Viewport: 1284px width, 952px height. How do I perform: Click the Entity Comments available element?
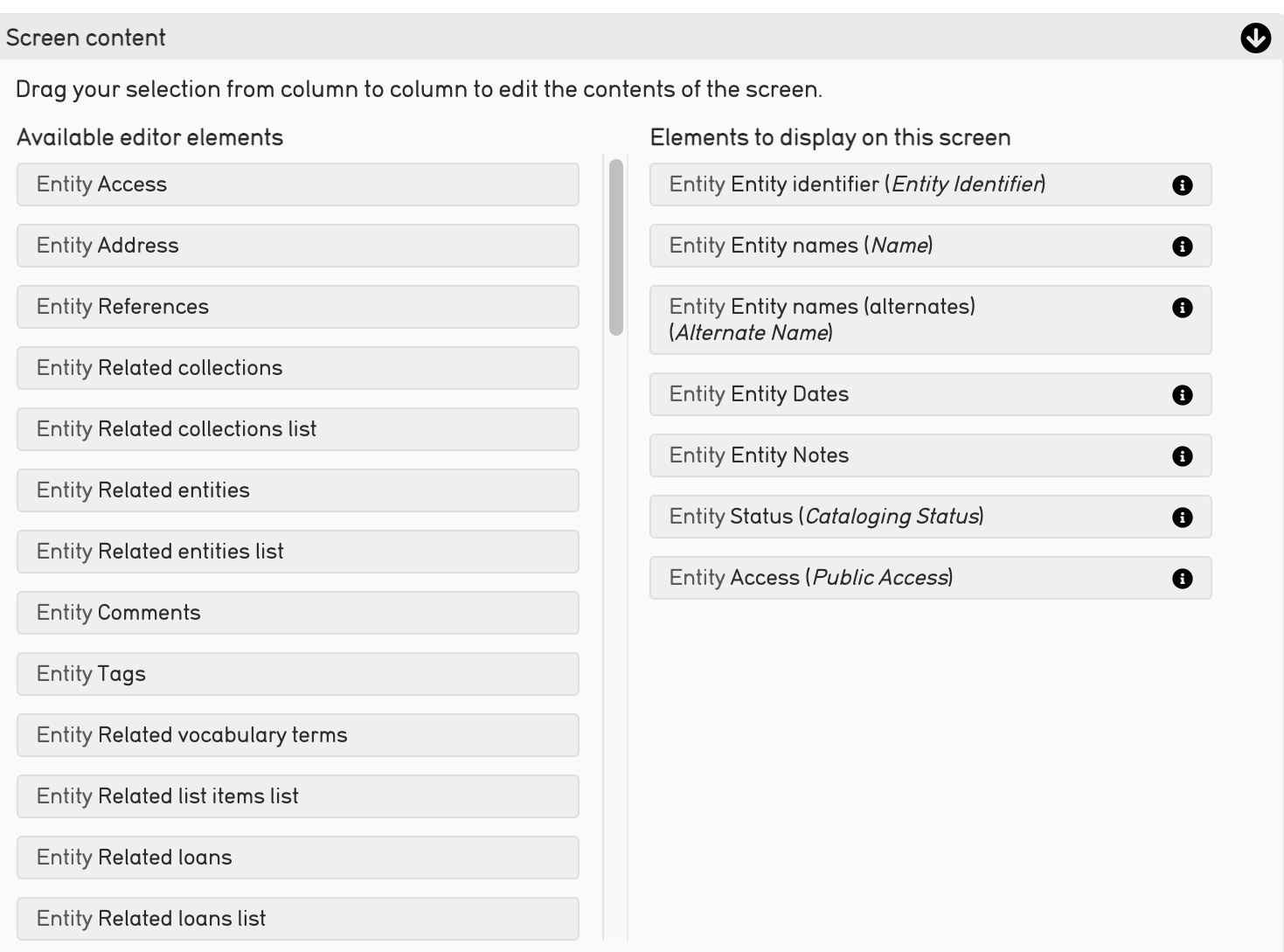297,613
